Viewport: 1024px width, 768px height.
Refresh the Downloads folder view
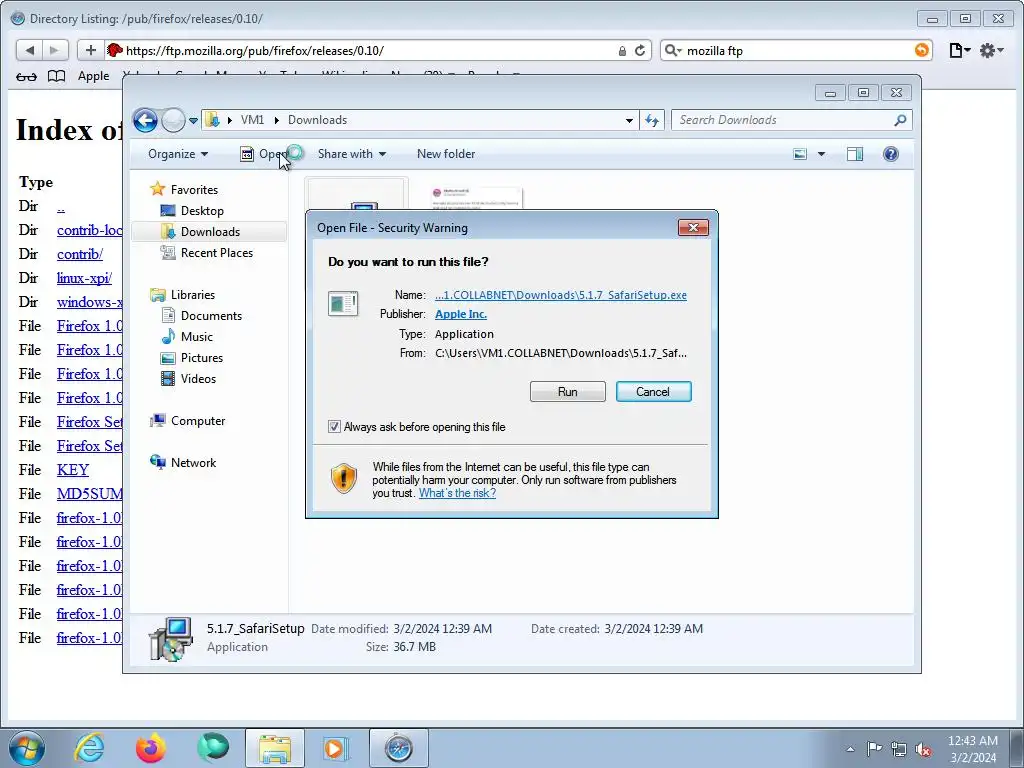(652, 120)
